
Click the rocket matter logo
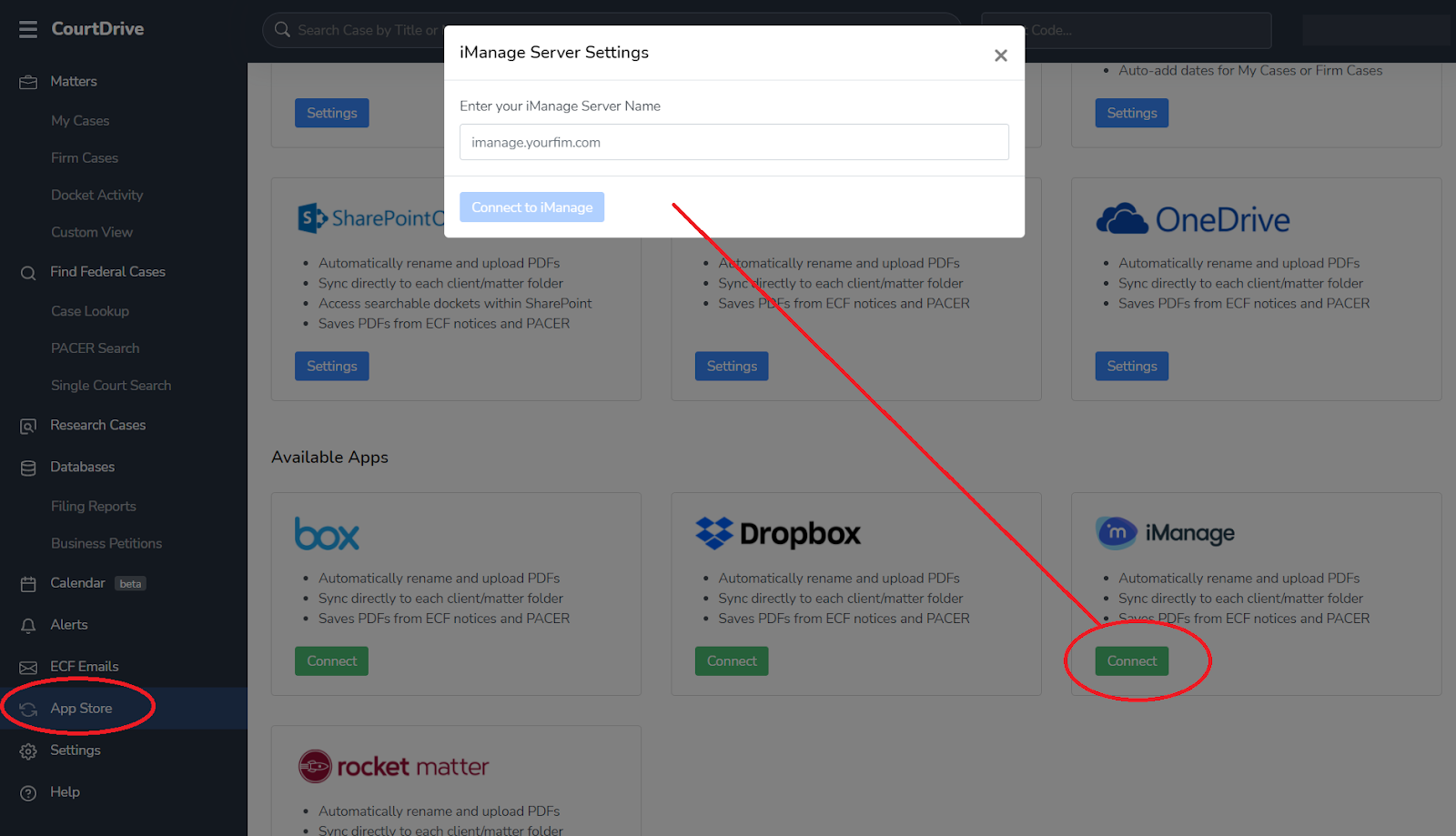pyautogui.click(x=394, y=767)
